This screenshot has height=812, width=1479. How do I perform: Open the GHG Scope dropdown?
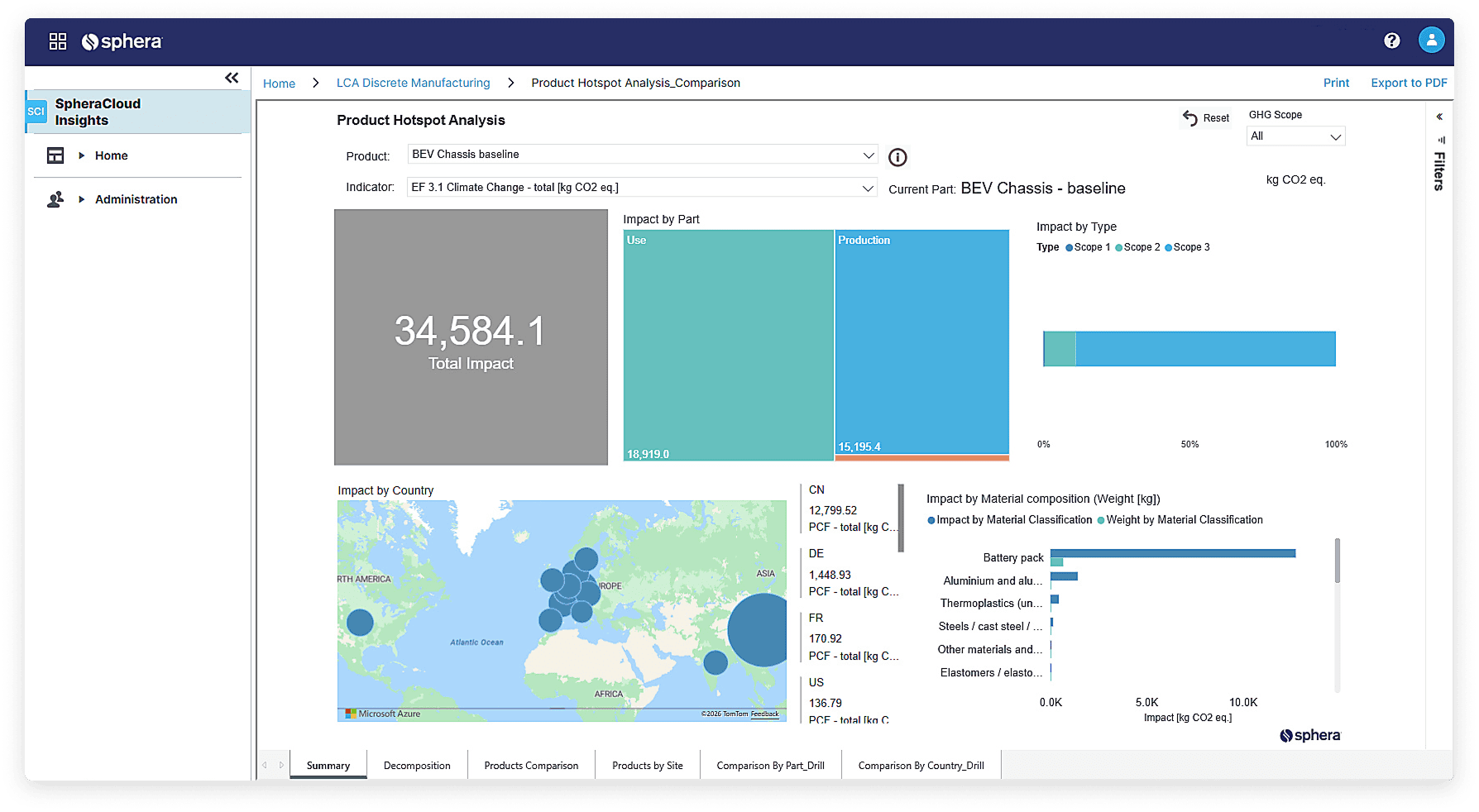click(x=1295, y=136)
